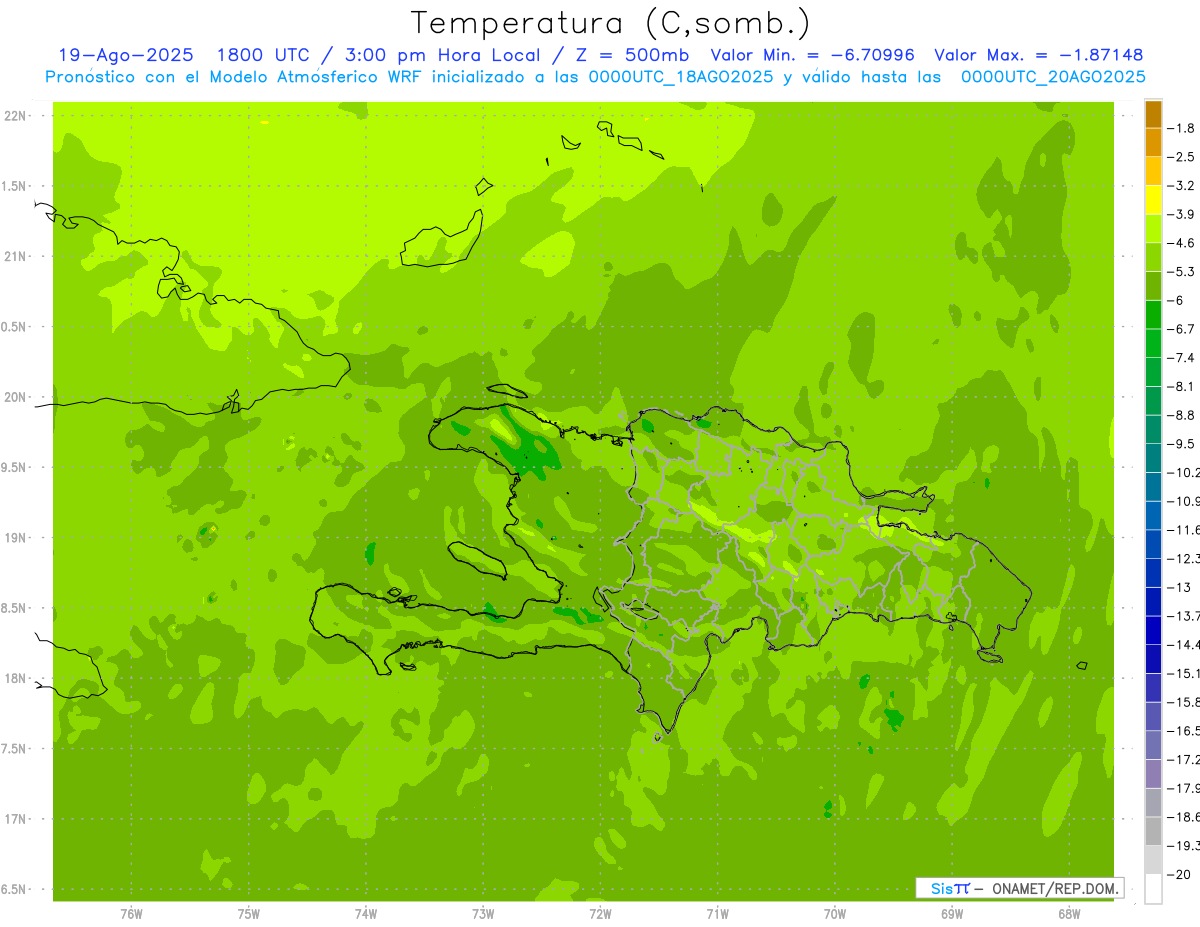
Task: Click the '76W' longitude label
Action: [131, 914]
